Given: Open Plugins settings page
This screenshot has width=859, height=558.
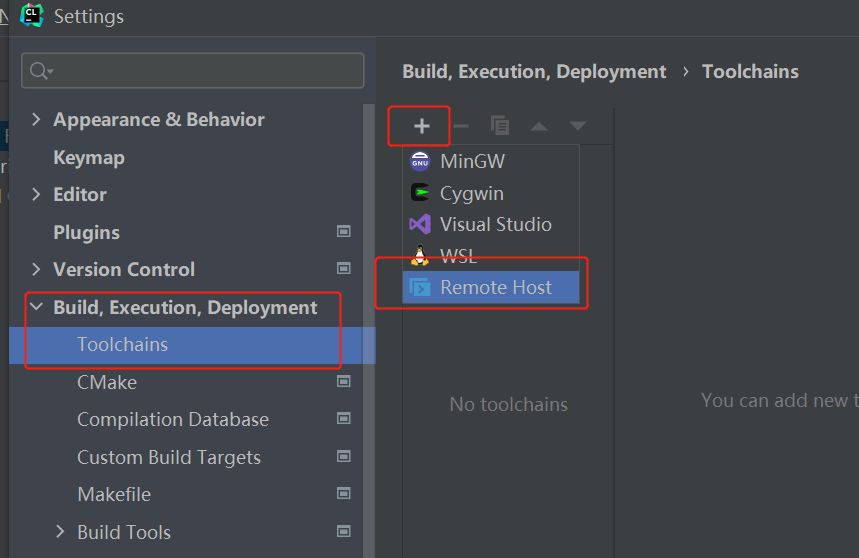Looking at the screenshot, I should tap(87, 233).
